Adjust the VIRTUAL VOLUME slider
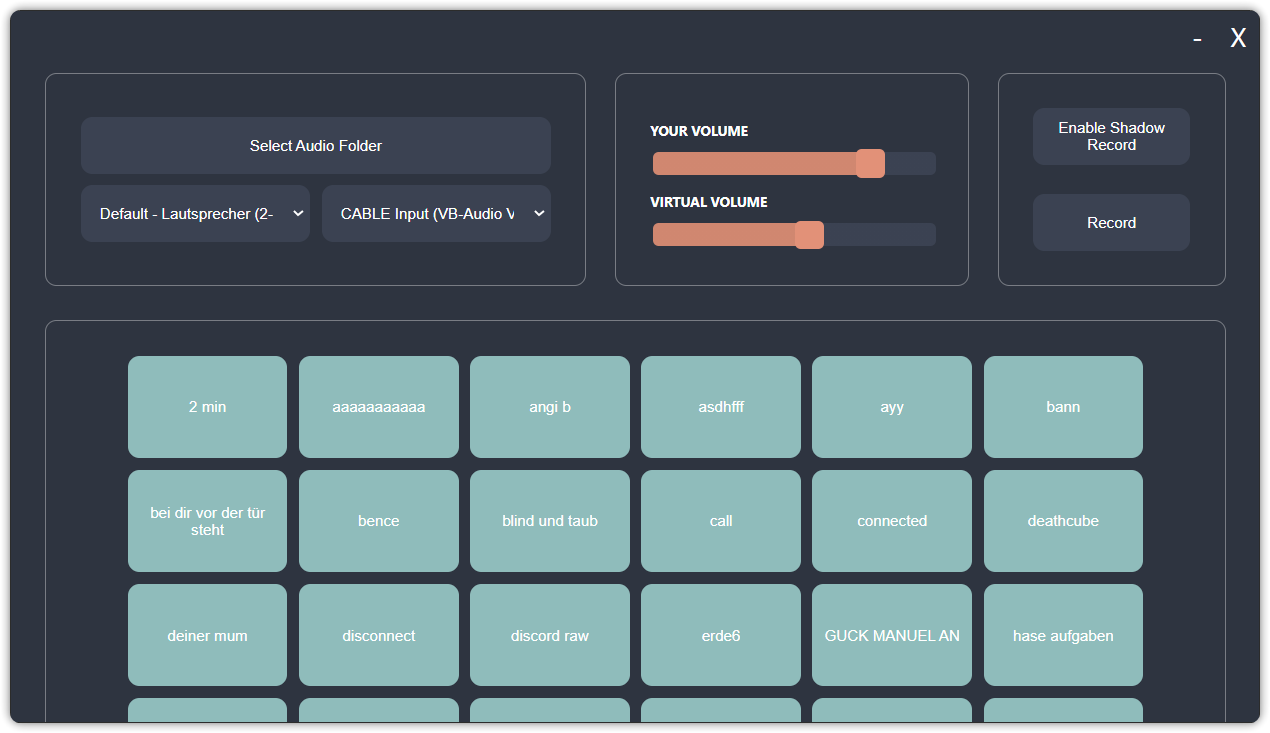Screen dimensions: 1270x733 pos(794,234)
